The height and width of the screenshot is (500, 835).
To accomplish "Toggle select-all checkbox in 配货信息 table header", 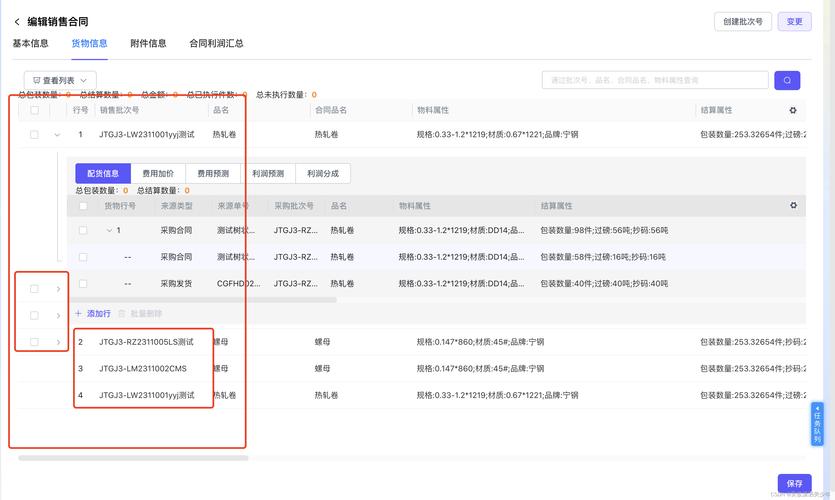I will tap(83, 206).
